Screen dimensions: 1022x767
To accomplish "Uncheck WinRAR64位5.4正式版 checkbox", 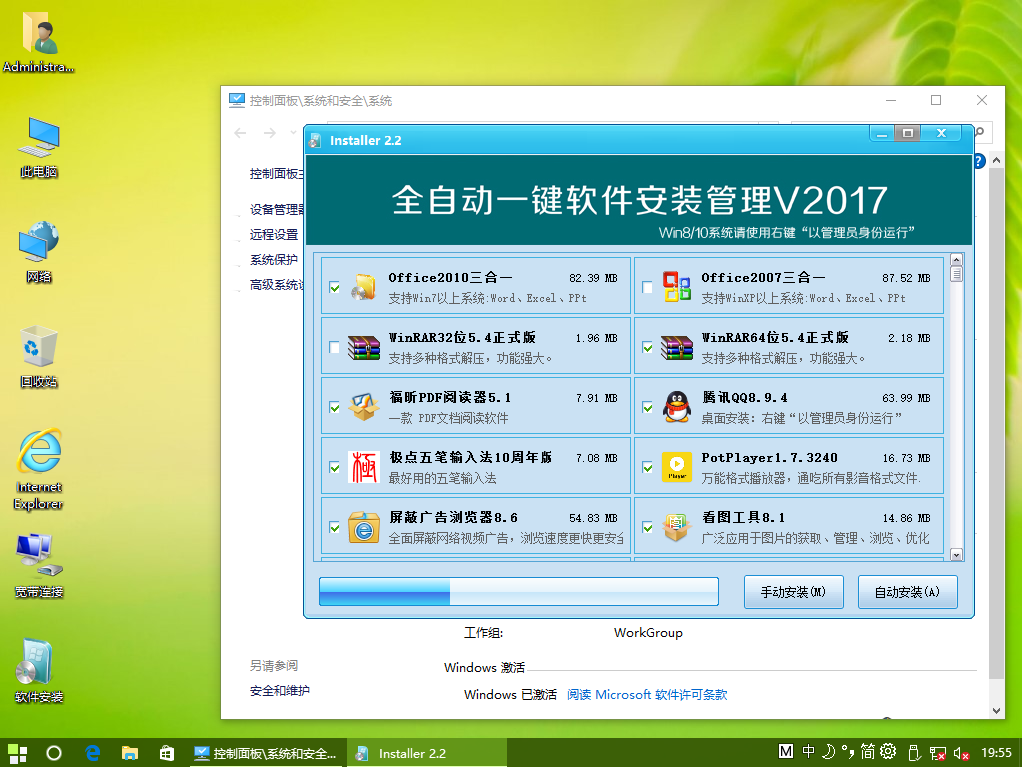I will [647, 347].
